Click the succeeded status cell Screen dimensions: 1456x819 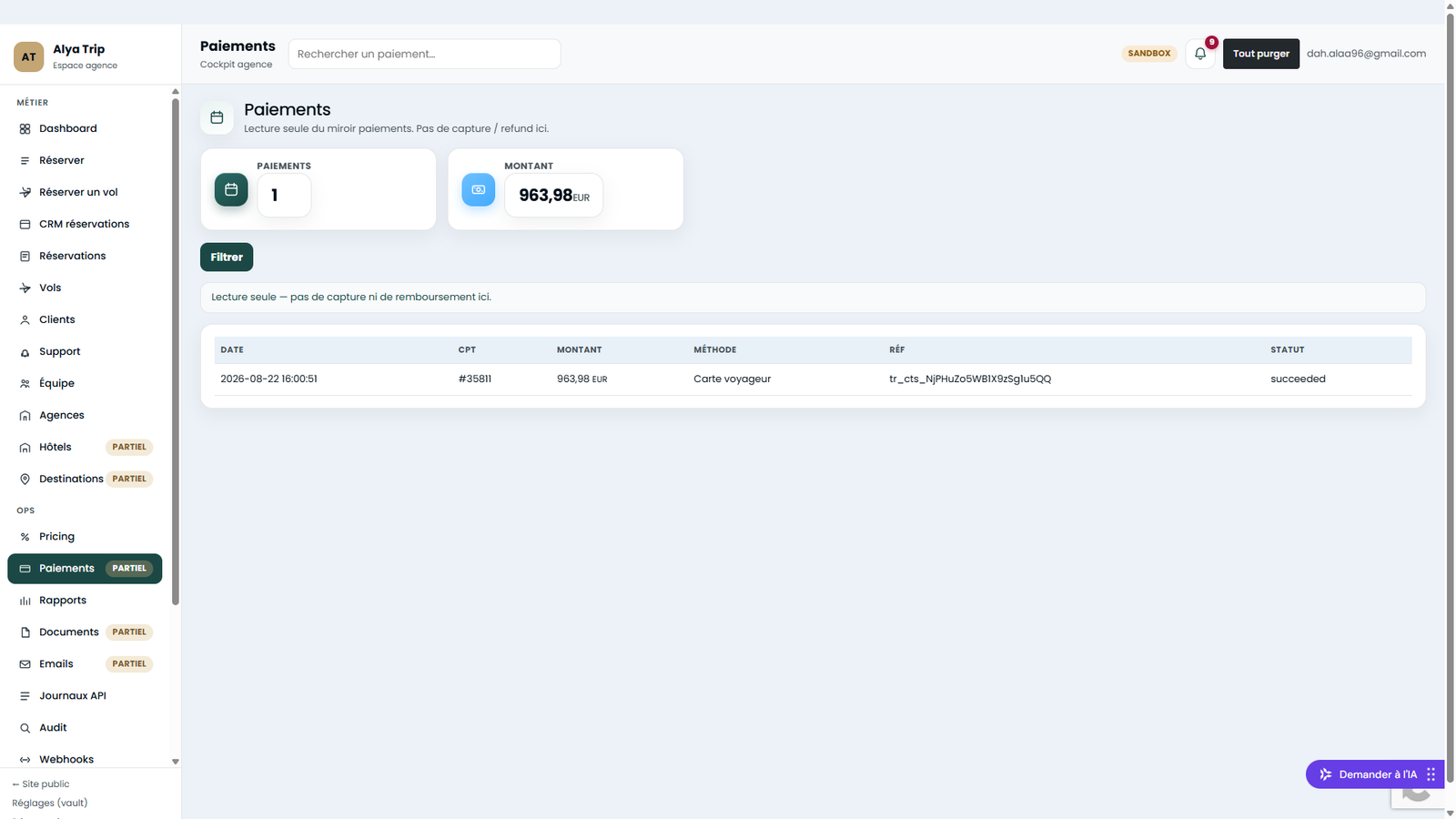(x=1298, y=379)
